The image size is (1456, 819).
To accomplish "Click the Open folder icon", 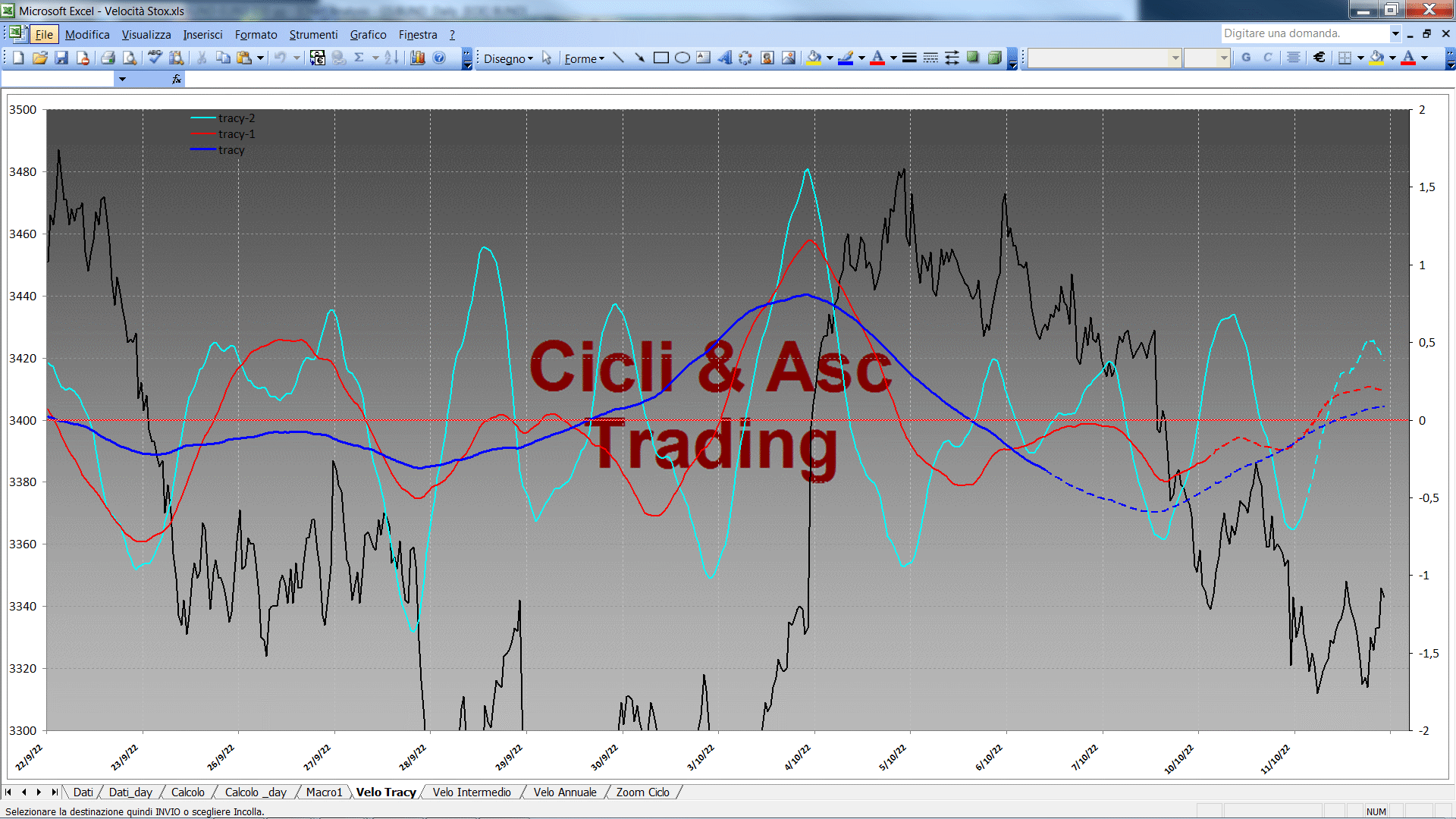I will click(x=40, y=58).
